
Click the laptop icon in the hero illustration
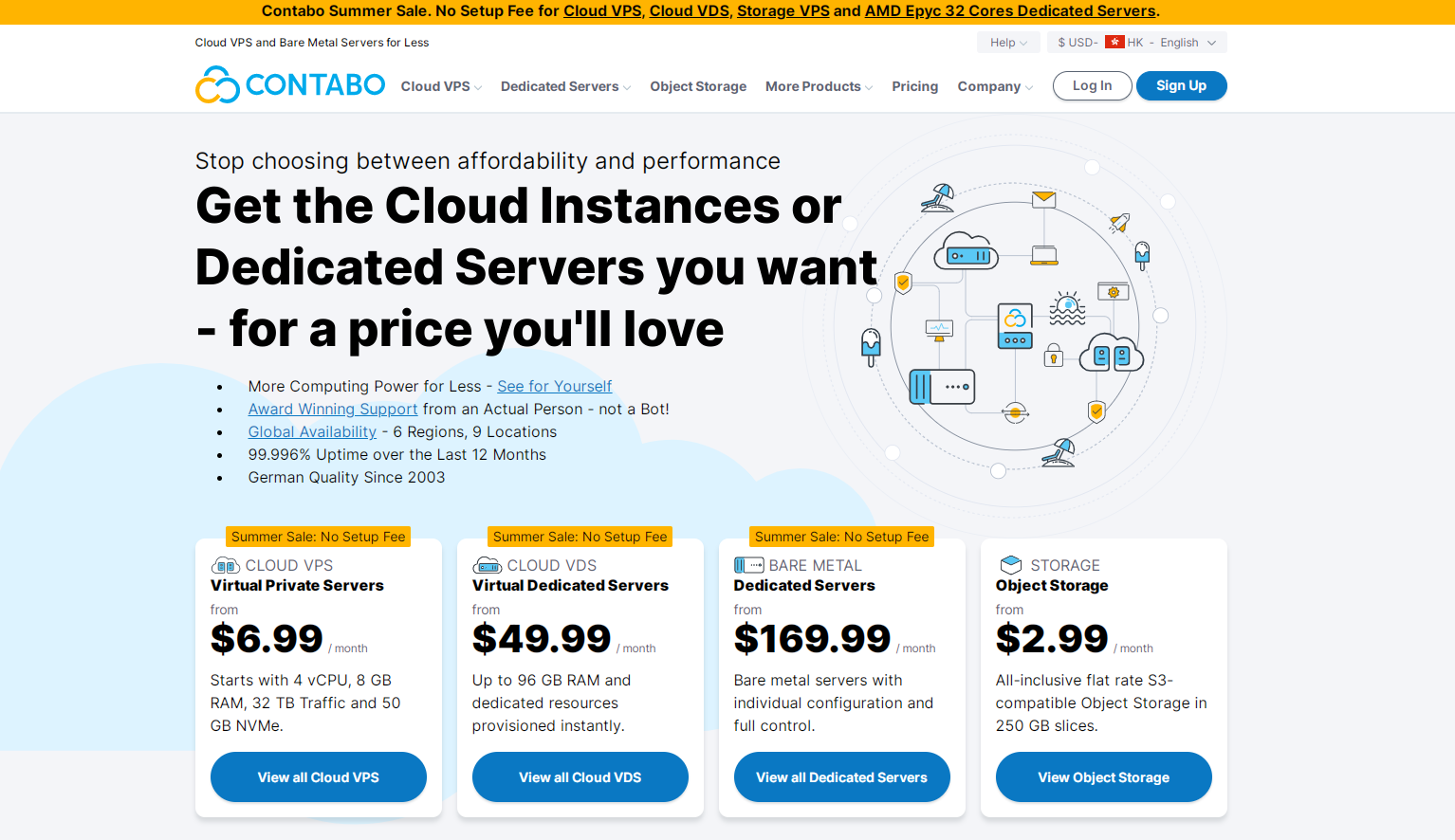pyautogui.click(x=1044, y=255)
